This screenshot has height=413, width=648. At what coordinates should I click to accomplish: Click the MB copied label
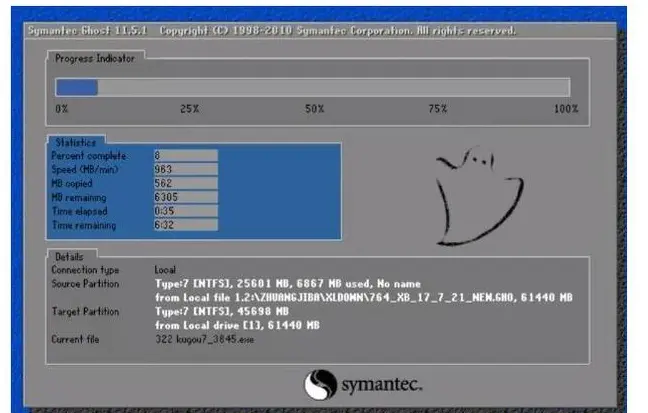pyautogui.click(x=72, y=184)
